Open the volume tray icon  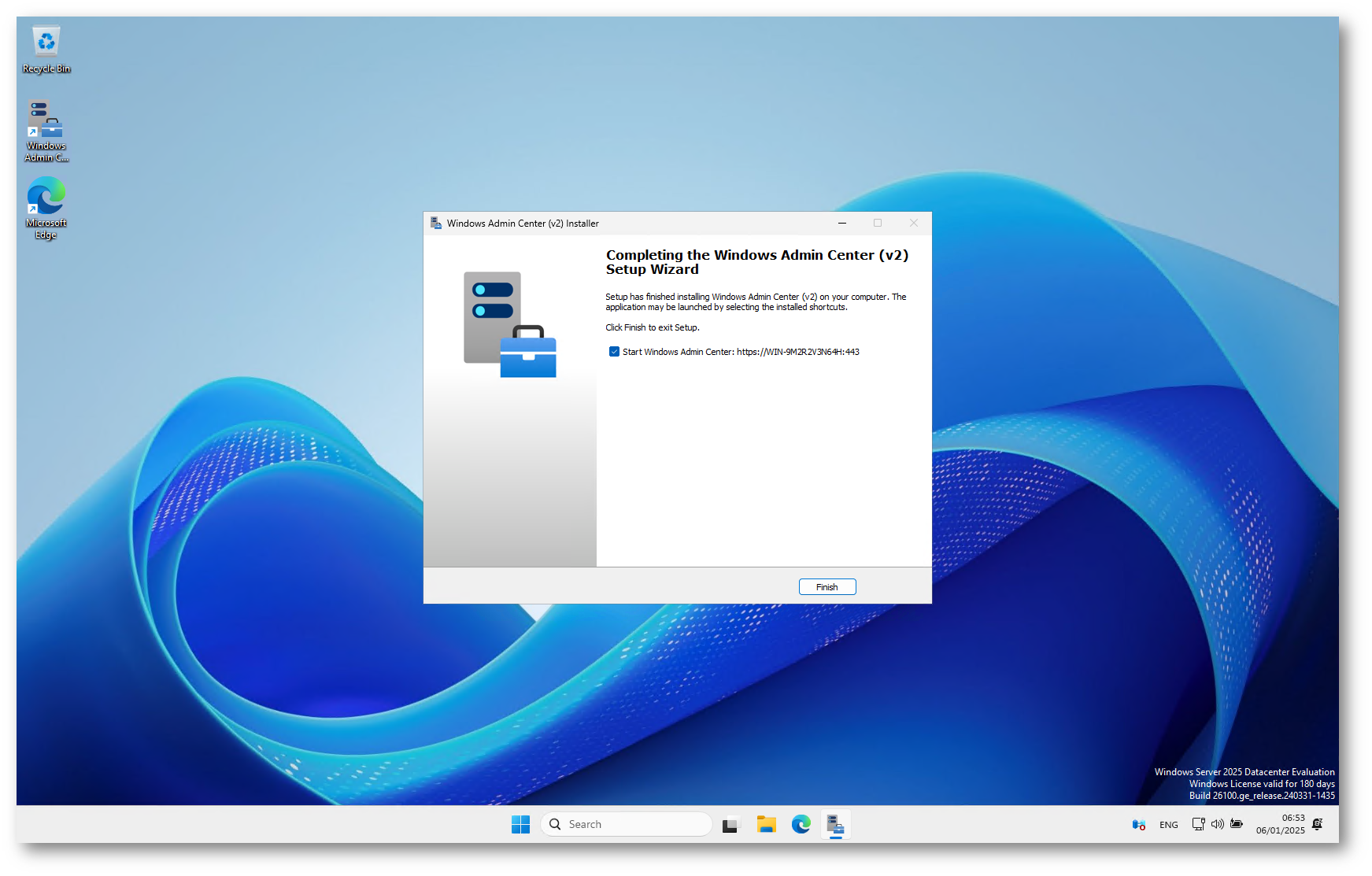point(1217,824)
